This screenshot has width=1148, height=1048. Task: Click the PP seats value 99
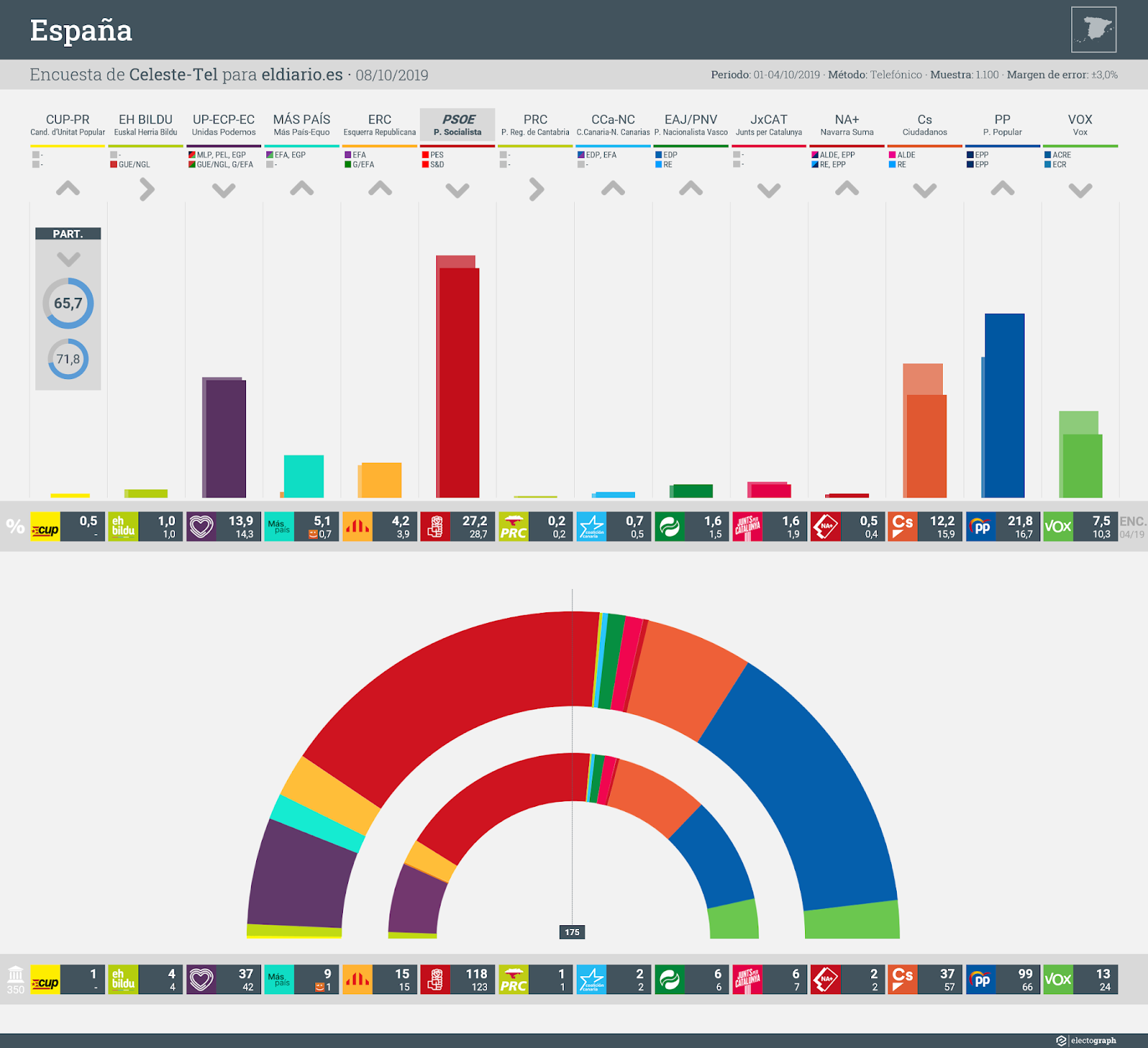click(x=1025, y=974)
